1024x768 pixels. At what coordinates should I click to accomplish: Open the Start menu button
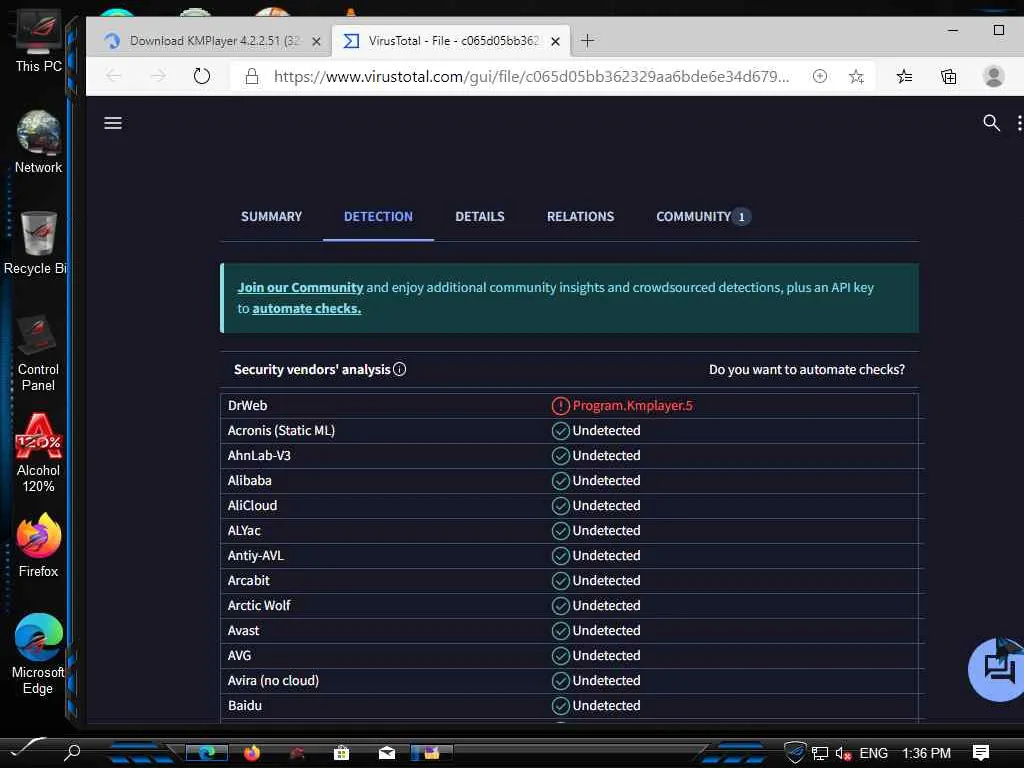coord(26,748)
